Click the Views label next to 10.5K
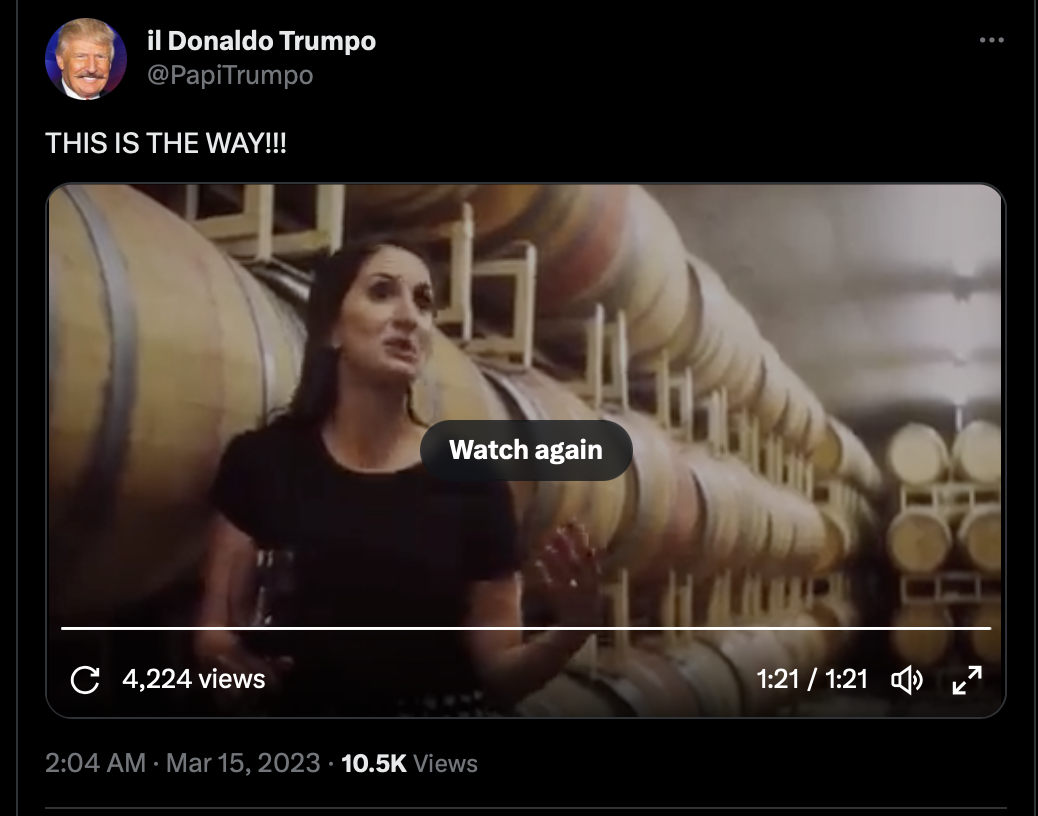 click(446, 763)
